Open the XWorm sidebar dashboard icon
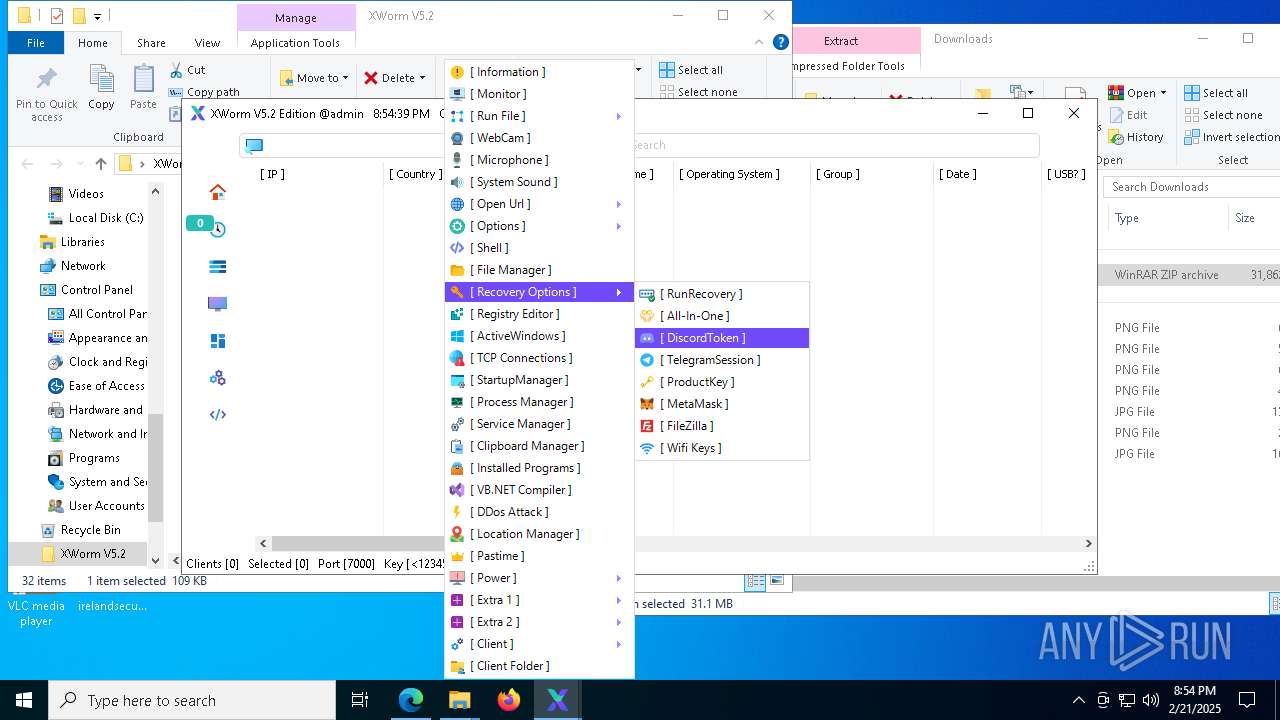The width and height of the screenshot is (1280, 720). click(217, 341)
